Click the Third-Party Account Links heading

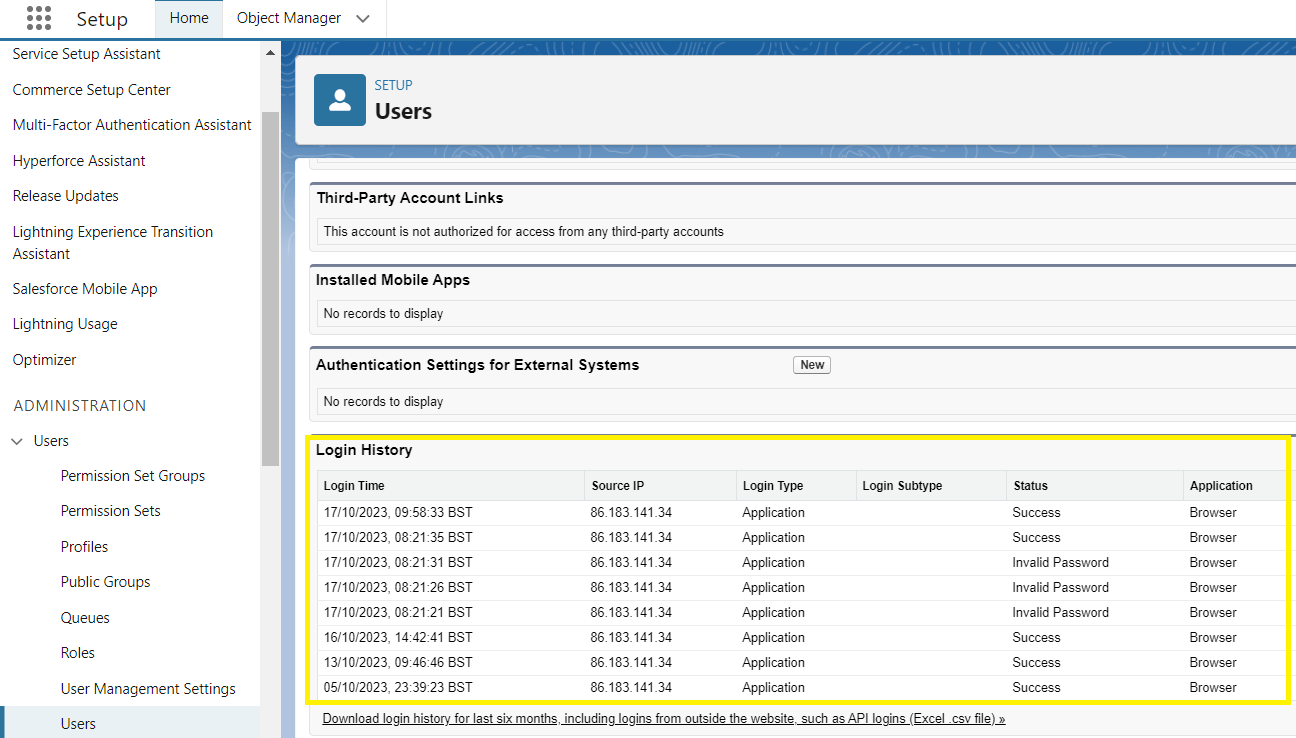coord(410,198)
